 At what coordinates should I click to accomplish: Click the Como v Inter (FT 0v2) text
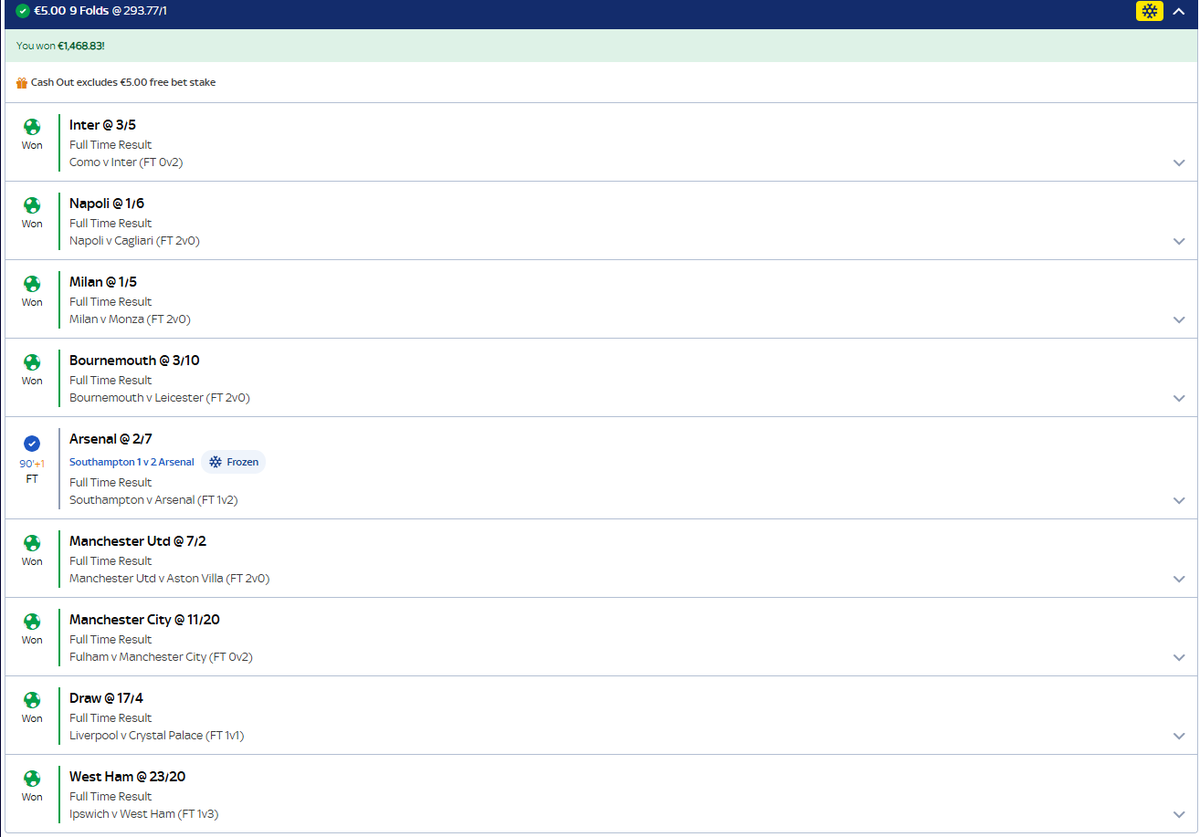click(126, 162)
